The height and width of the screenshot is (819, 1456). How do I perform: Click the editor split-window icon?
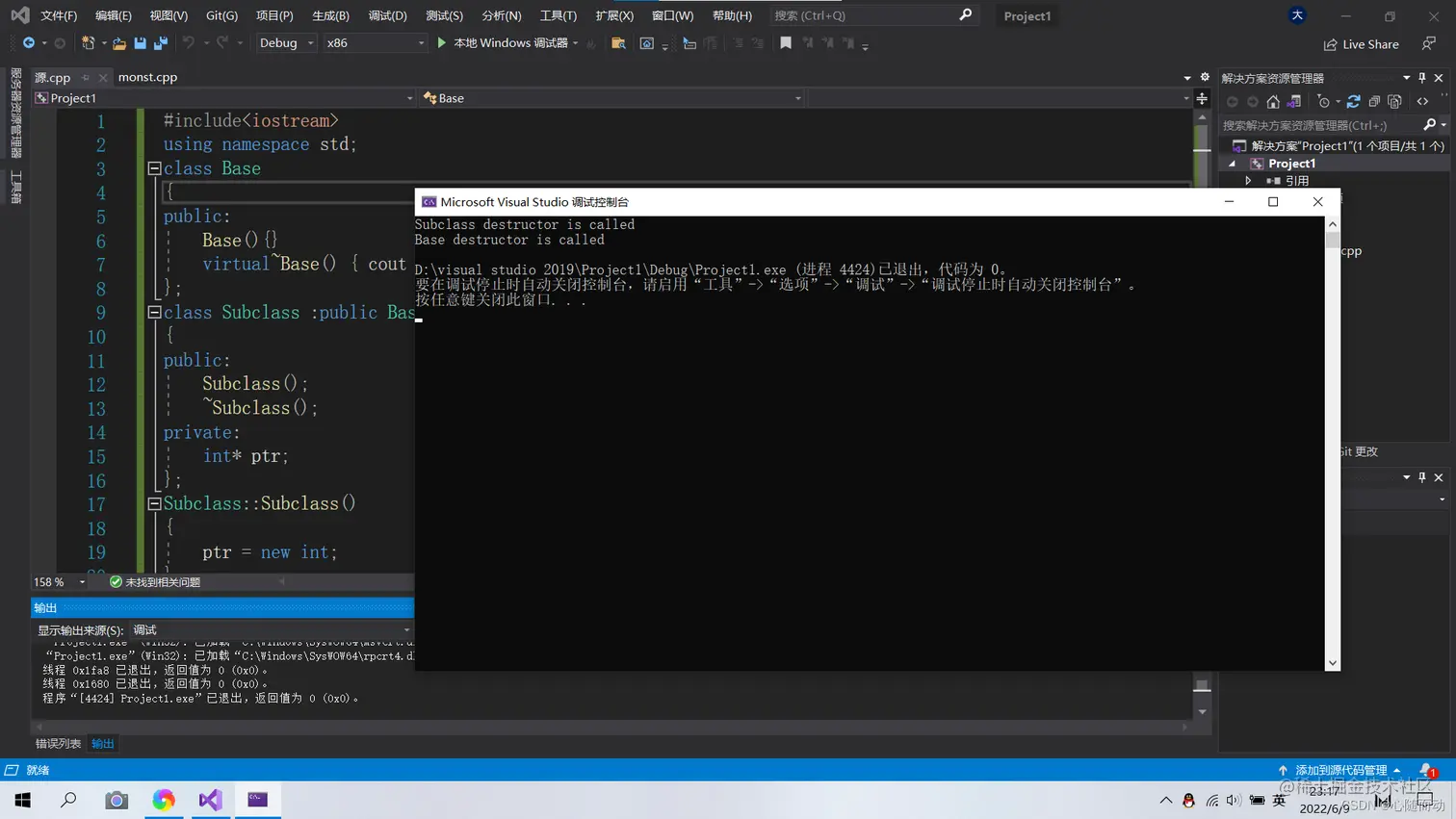point(1202,99)
